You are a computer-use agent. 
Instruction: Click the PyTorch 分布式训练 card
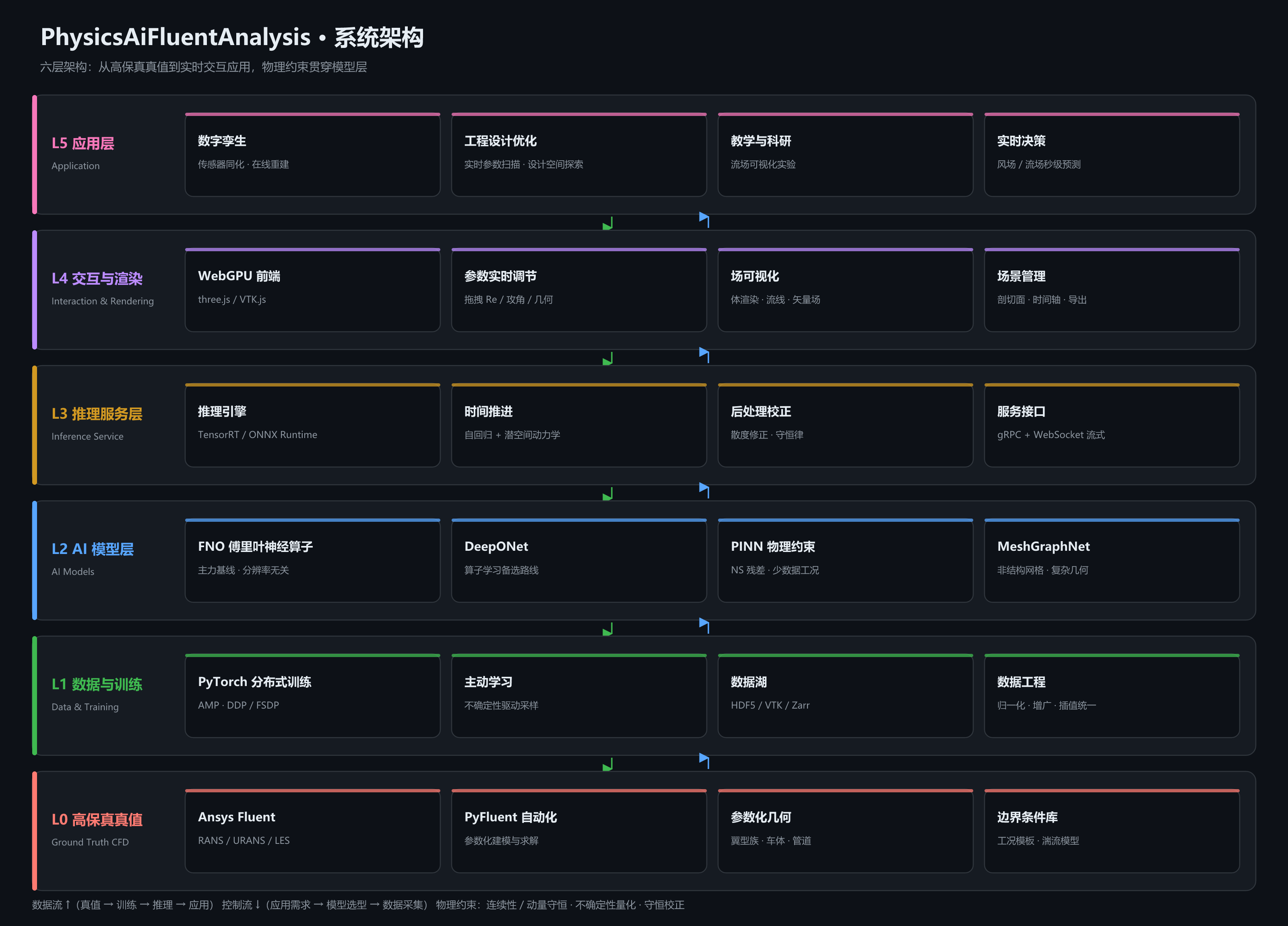point(312,695)
